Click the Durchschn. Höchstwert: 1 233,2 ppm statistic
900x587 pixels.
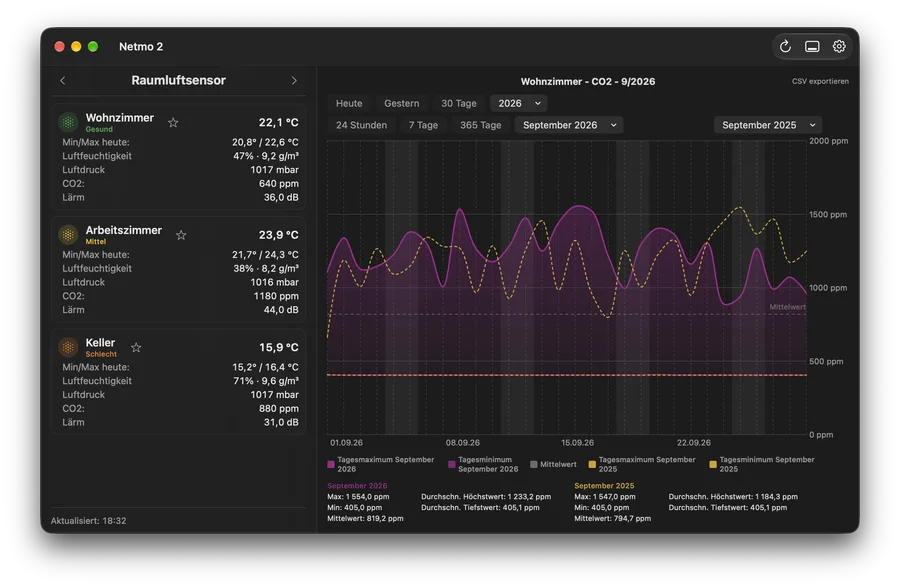click(486, 497)
